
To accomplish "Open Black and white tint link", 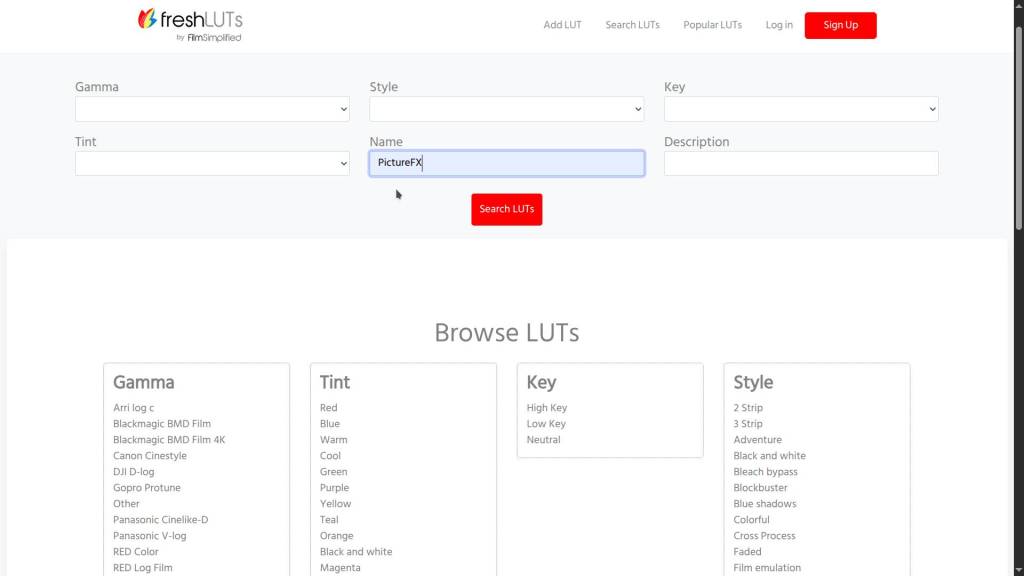I will click(356, 552).
